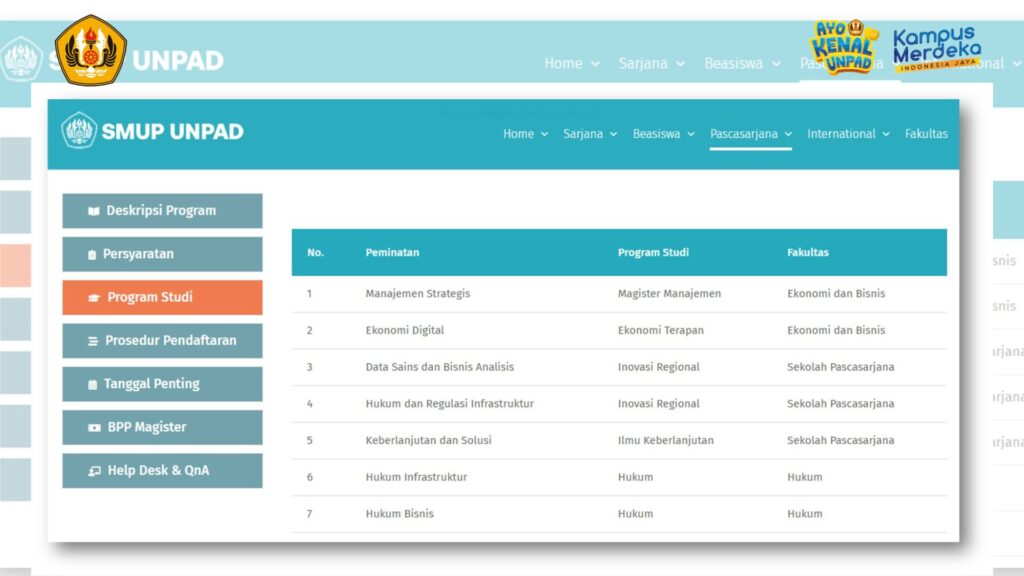1024x576 pixels.
Task: Click the Ayo Kenal Unpad sticker logo
Action: (845, 46)
